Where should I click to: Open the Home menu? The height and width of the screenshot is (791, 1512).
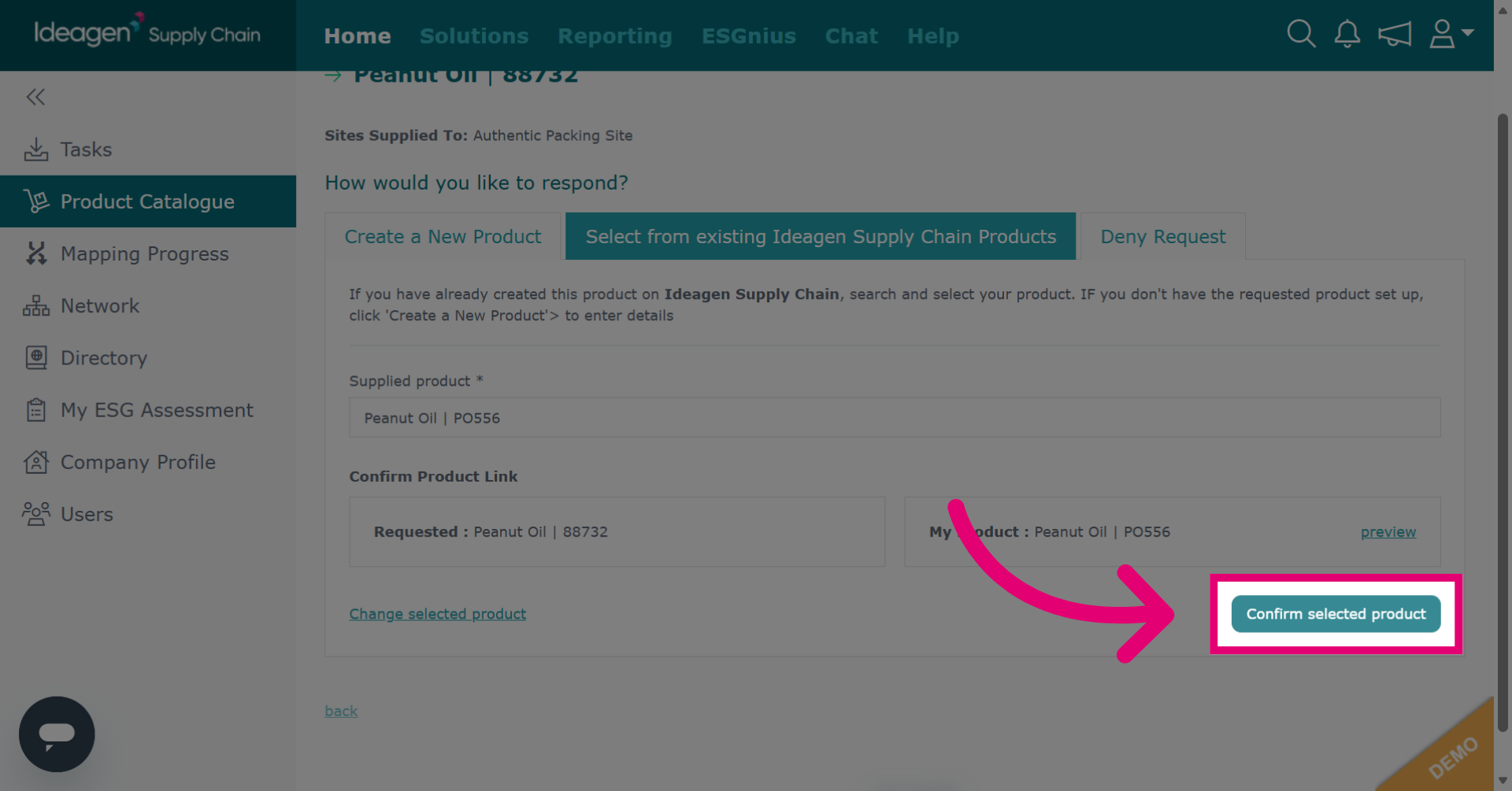pyautogui.click(x=358, y=36)
